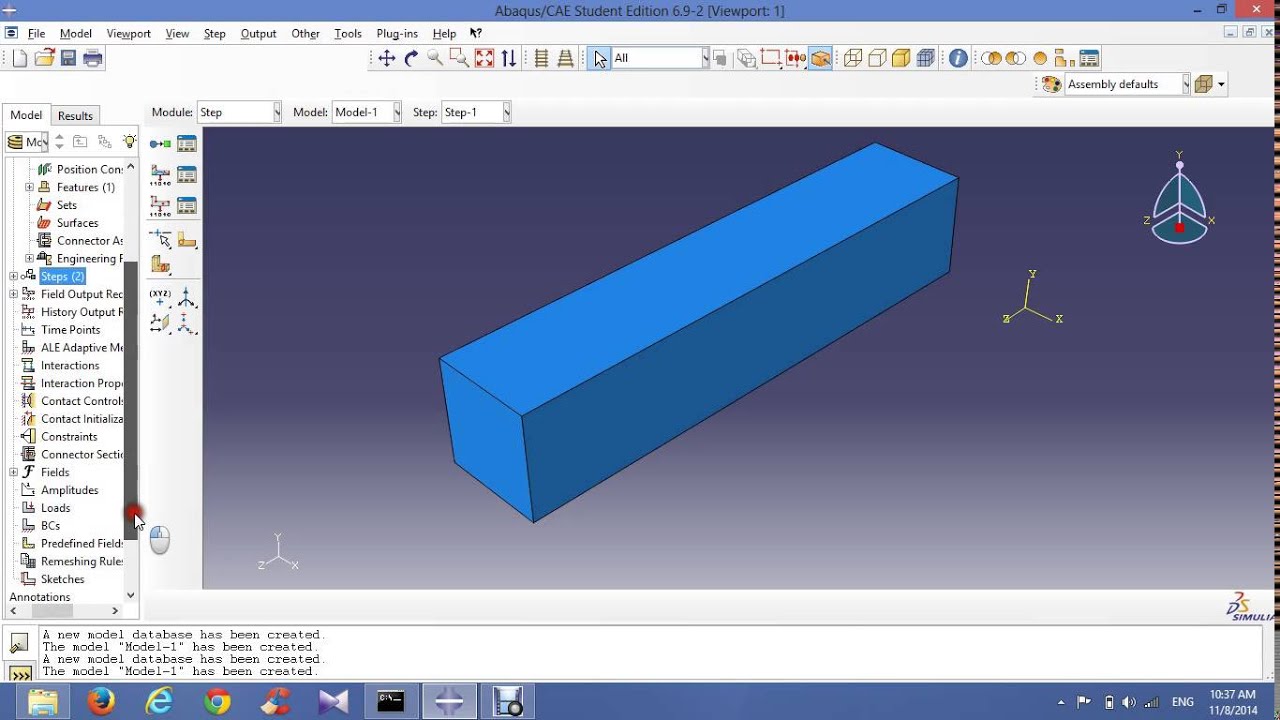
Task: Enable the wireframe render style
Action: (x=853, y=58)
